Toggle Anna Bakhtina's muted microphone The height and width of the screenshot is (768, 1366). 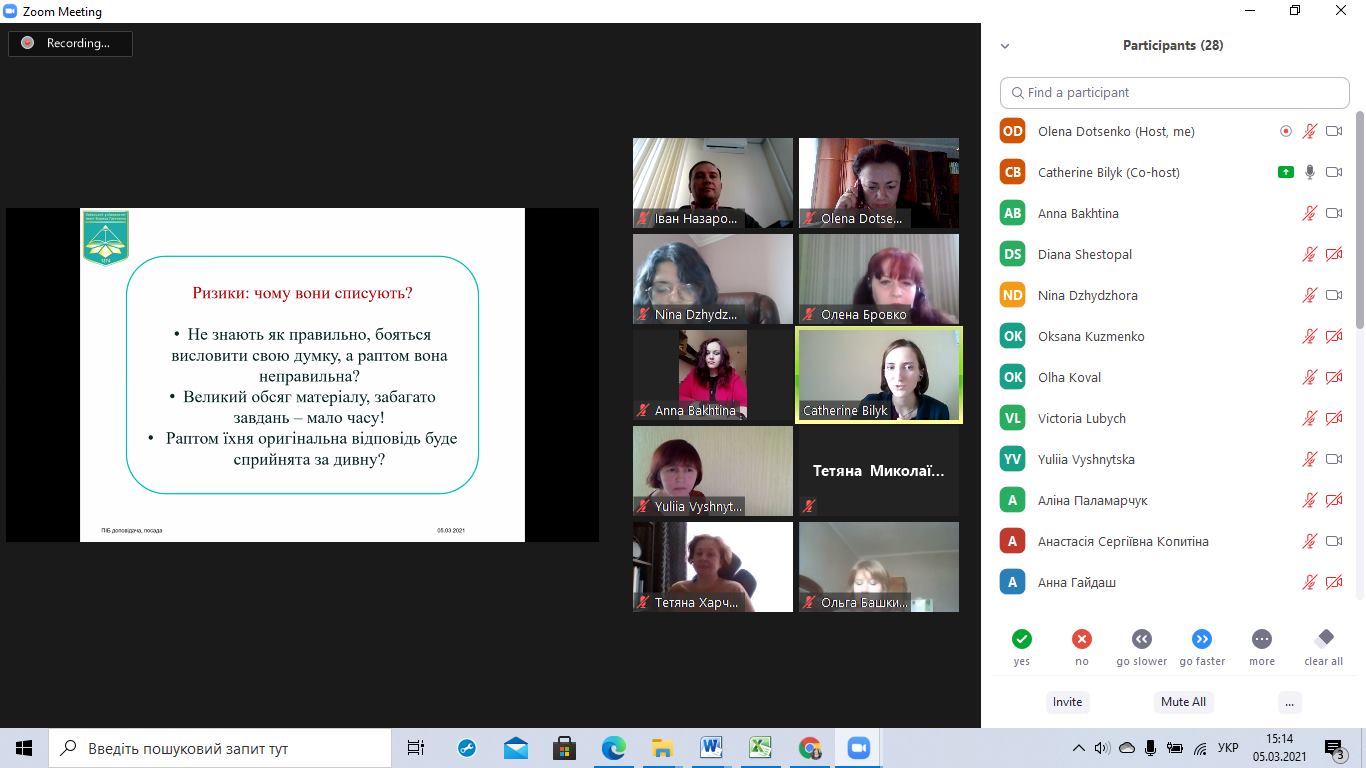(1309, 213)
